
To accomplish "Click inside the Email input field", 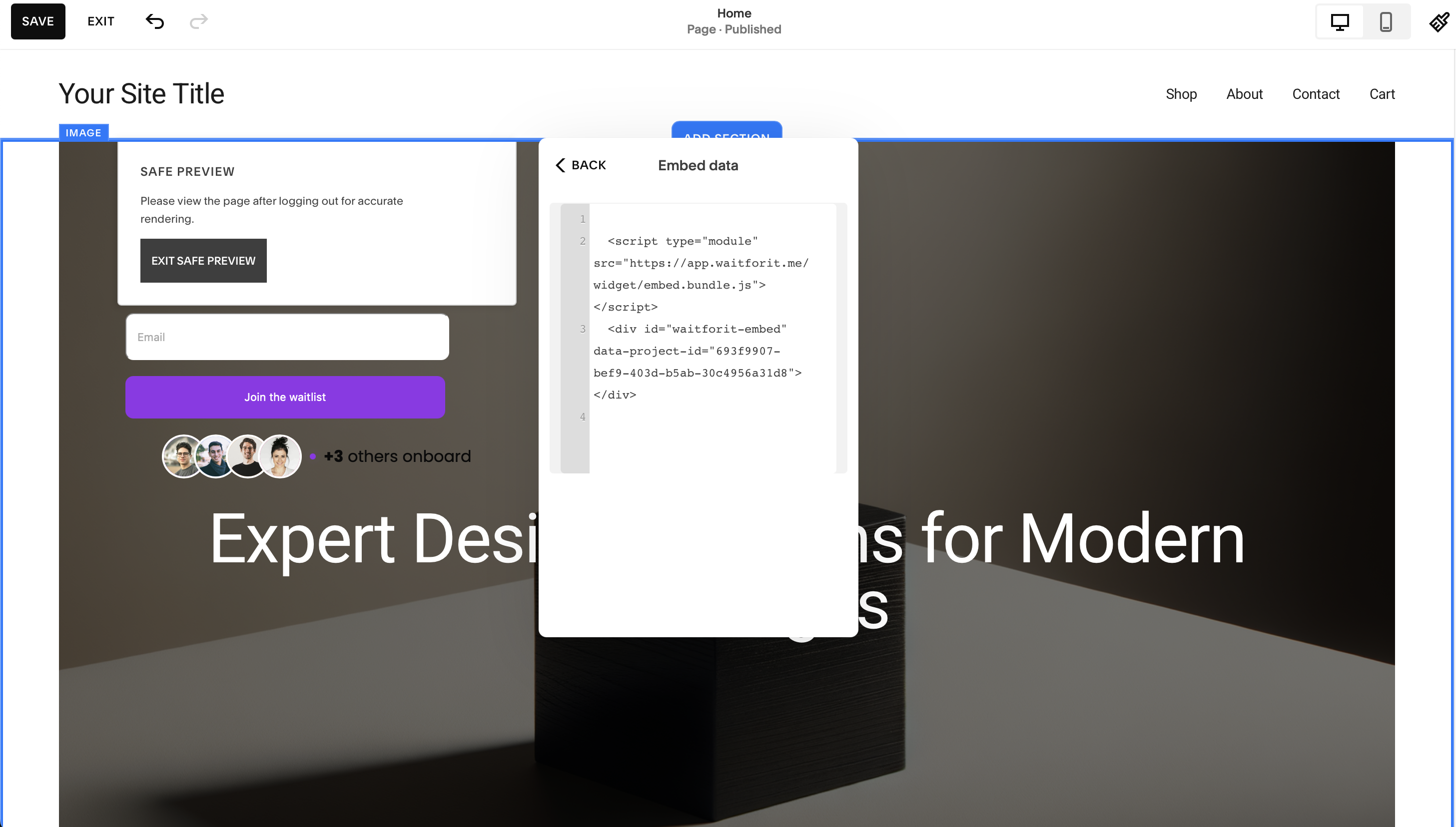I will (x=286, y=337).
